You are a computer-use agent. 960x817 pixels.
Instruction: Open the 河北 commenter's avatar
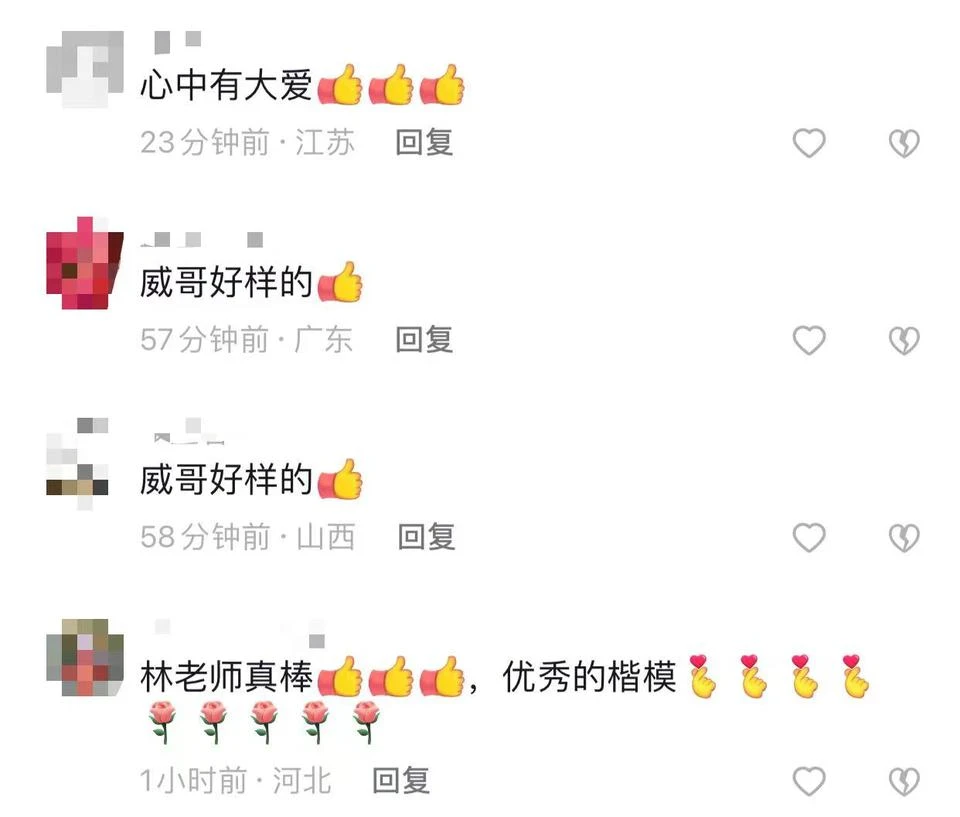tap(85, 657)
